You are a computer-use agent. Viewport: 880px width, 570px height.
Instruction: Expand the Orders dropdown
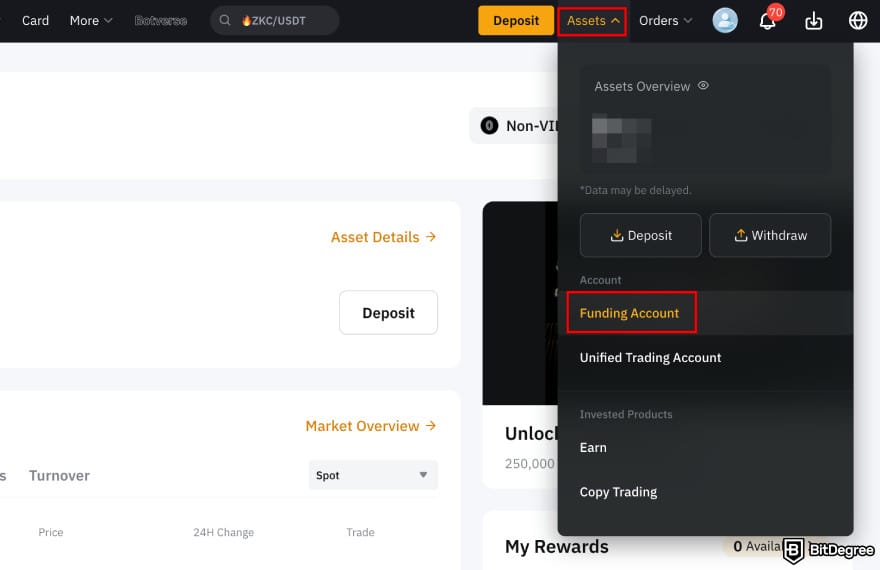tap(665, 21)
